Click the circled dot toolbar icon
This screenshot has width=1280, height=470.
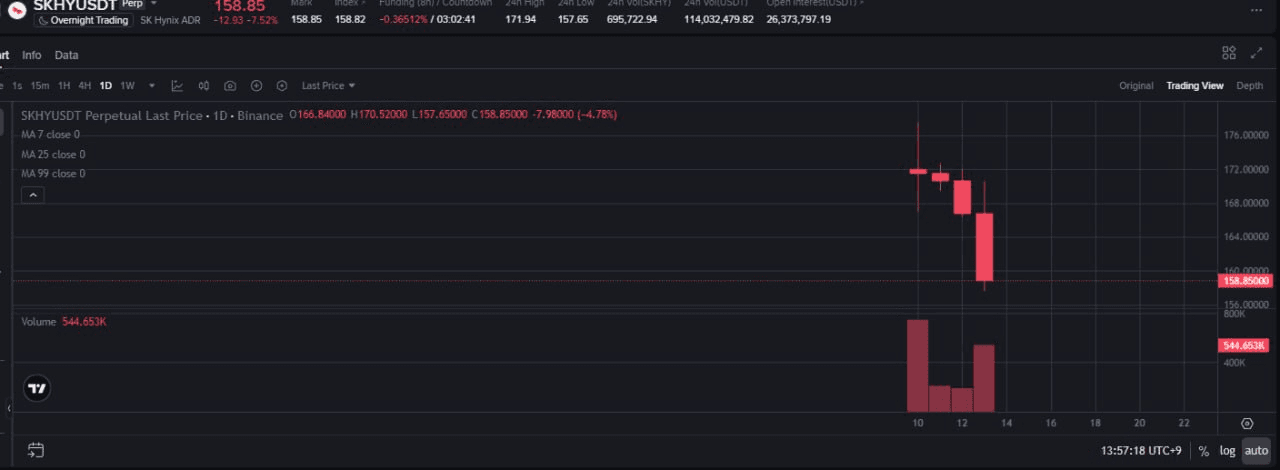point(282,86)
